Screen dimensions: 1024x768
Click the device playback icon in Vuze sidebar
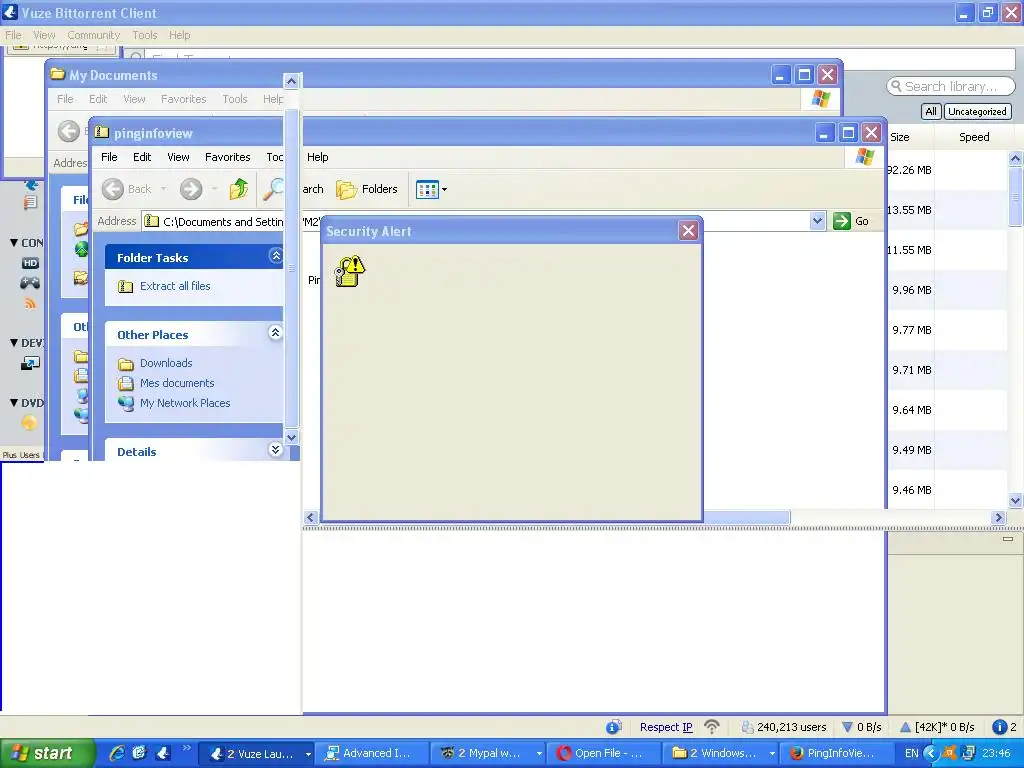tap(30, 363)
